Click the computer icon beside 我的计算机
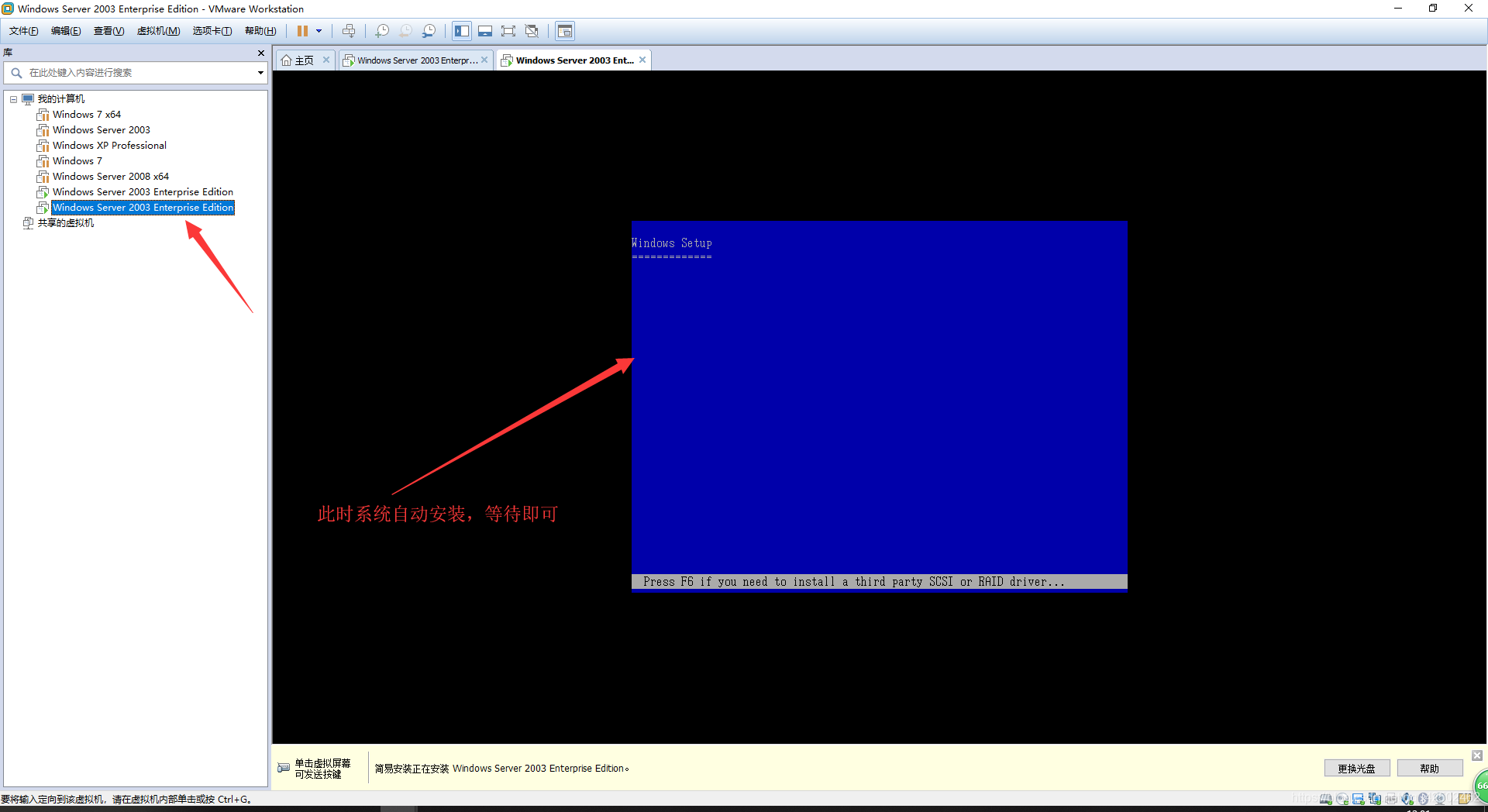Image resolution: width=1488 pixels, height=812 pixels. coord(28,99)
